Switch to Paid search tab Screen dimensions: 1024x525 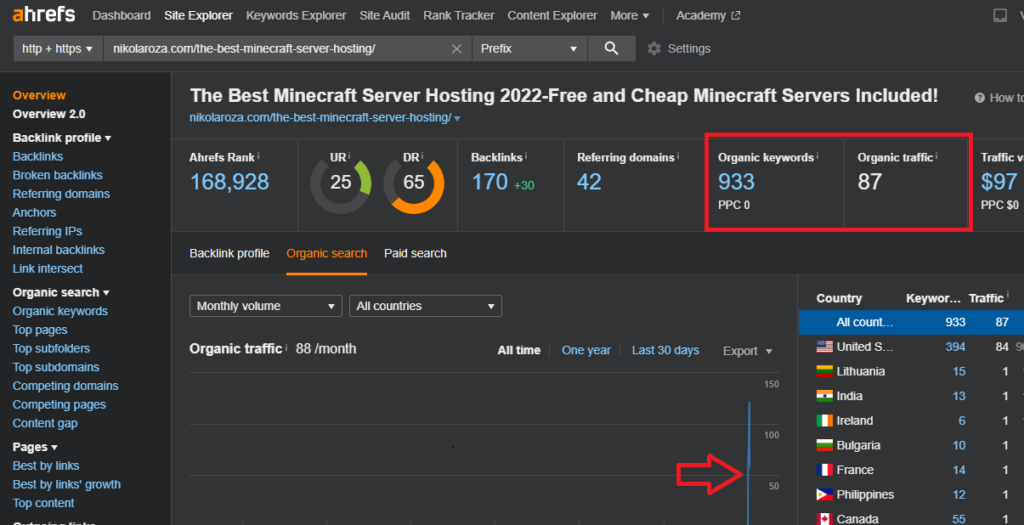pyautogui.click(x=415, y=253)
